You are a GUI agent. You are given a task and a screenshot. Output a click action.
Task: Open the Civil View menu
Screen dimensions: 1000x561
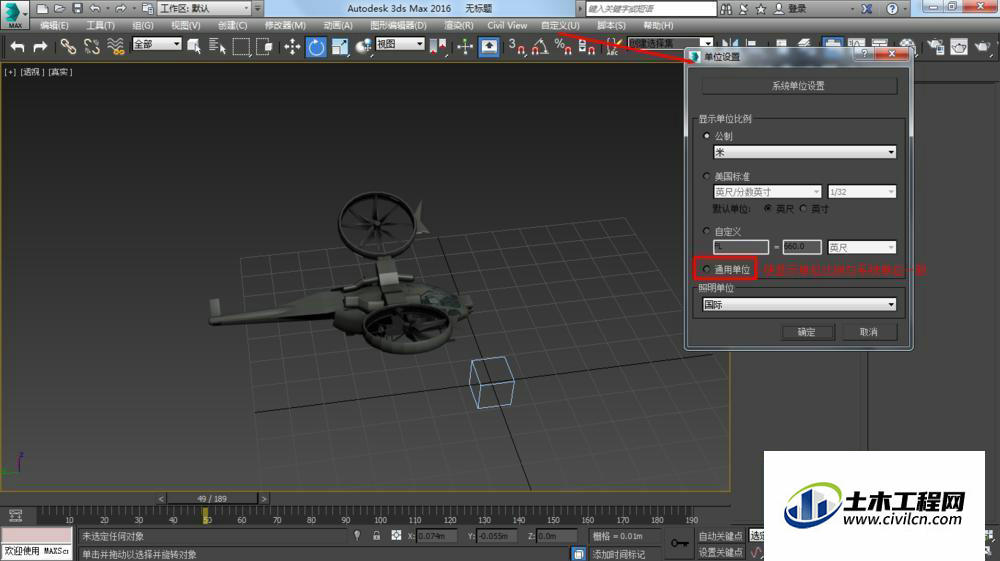click(507, 26)
